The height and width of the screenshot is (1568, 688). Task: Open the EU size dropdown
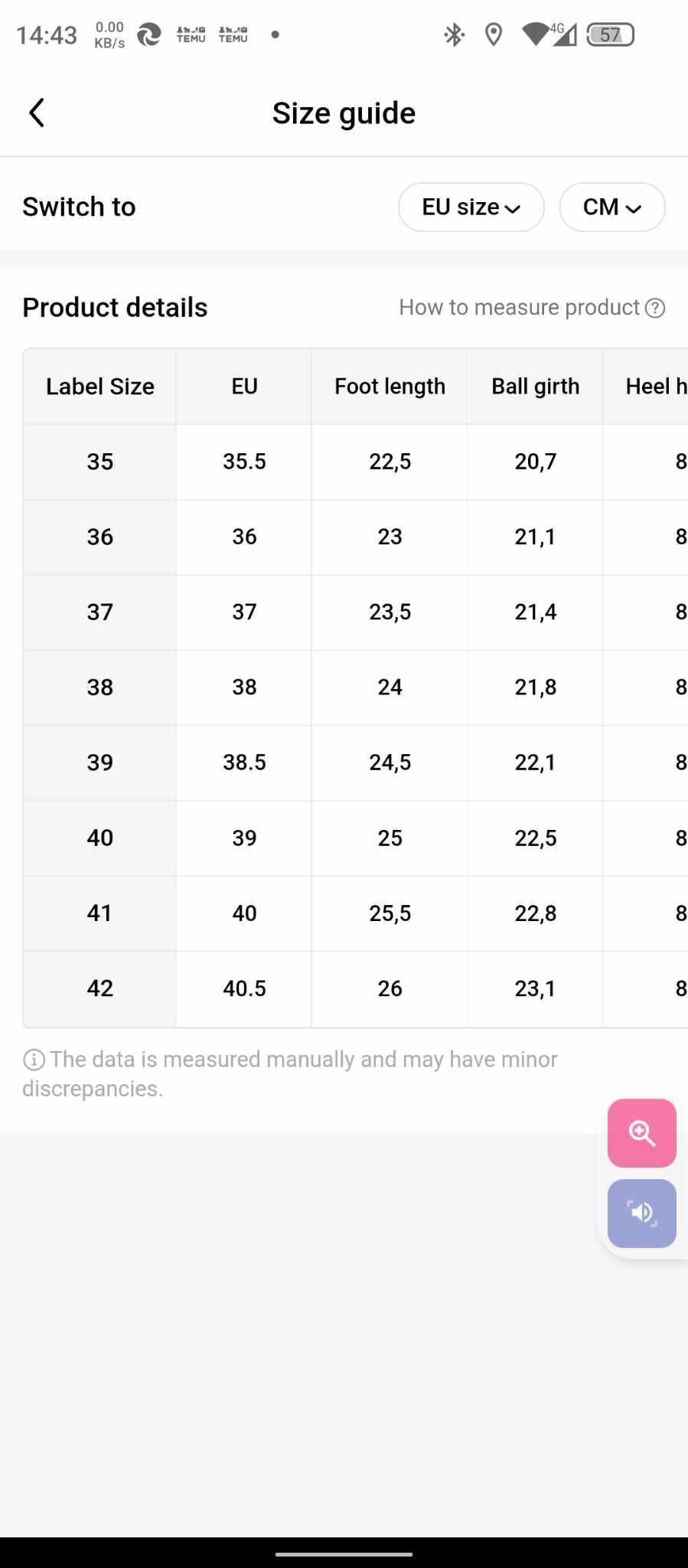(x=471, y=207)
